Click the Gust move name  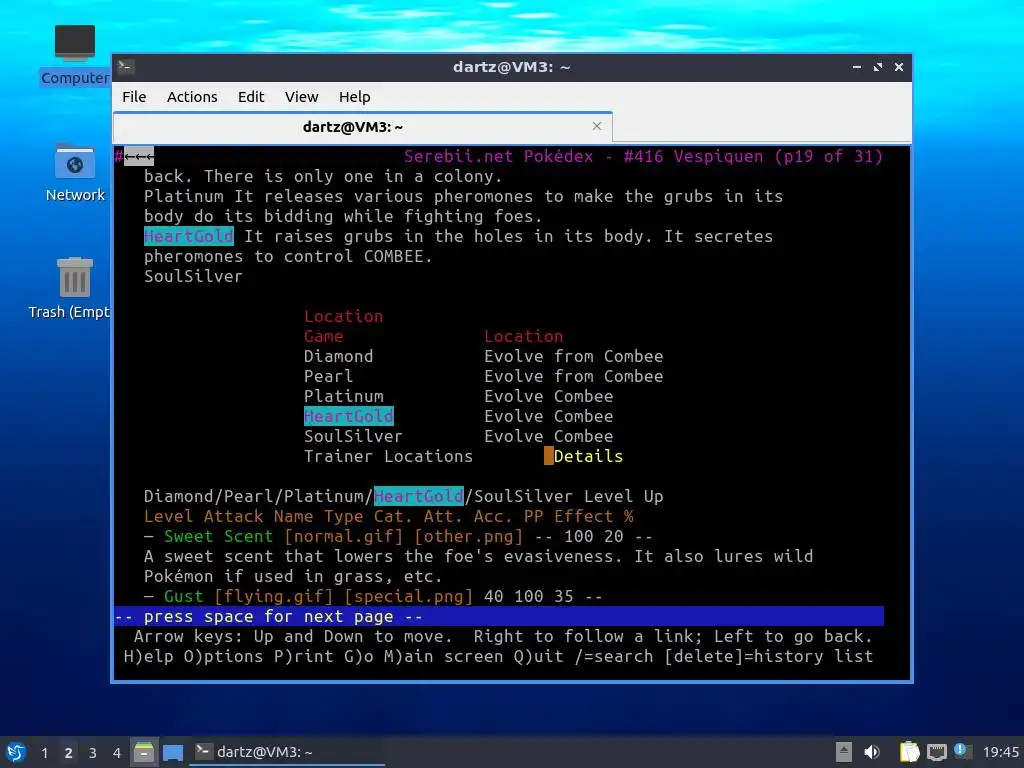coord(184,596)
